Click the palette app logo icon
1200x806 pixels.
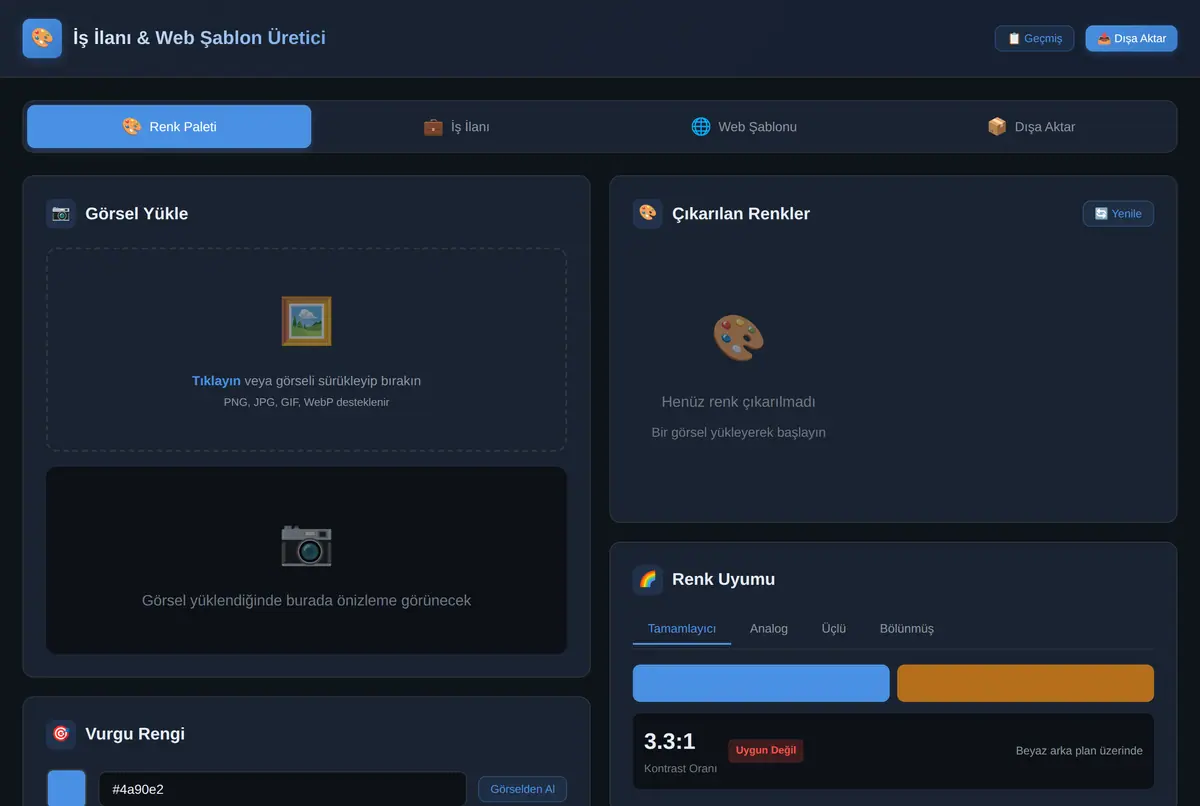pos(42,38)
